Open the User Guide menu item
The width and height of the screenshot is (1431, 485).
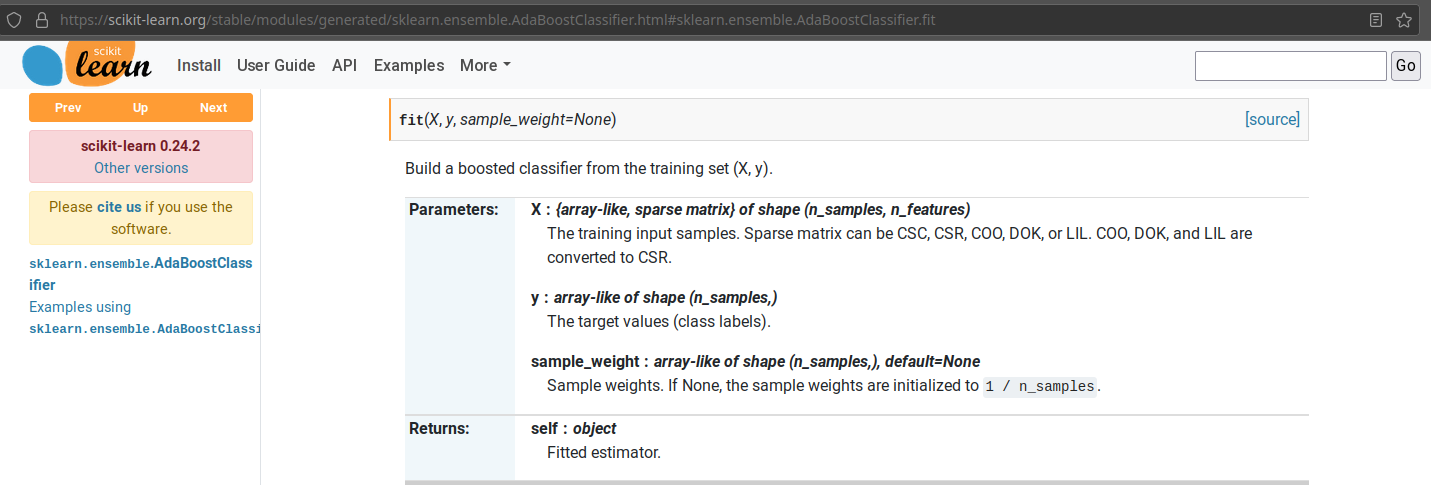tap(276, 65)
